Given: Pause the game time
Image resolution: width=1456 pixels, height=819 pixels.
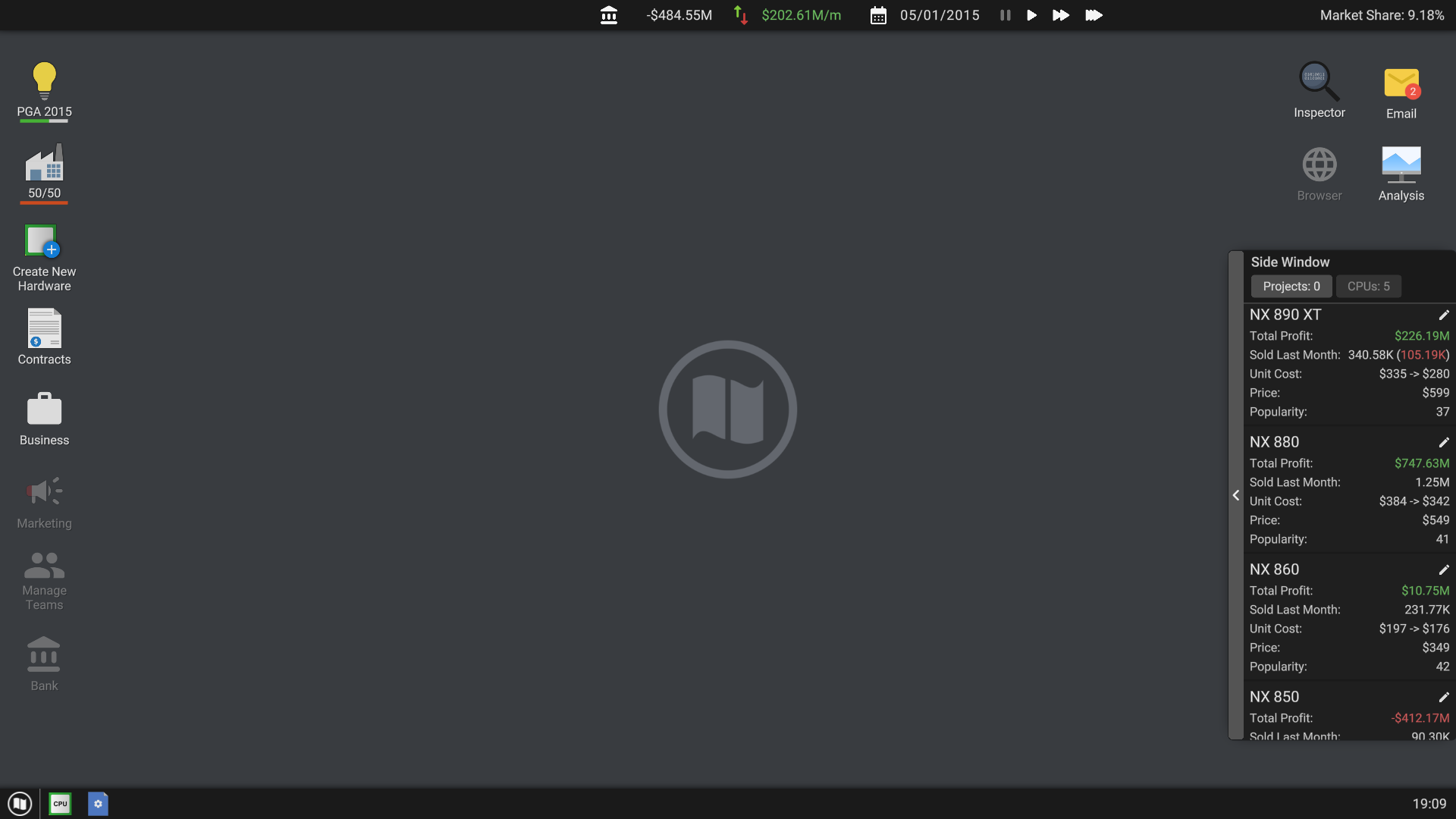Looking at the screenshot, I should tap(1005, 15).
